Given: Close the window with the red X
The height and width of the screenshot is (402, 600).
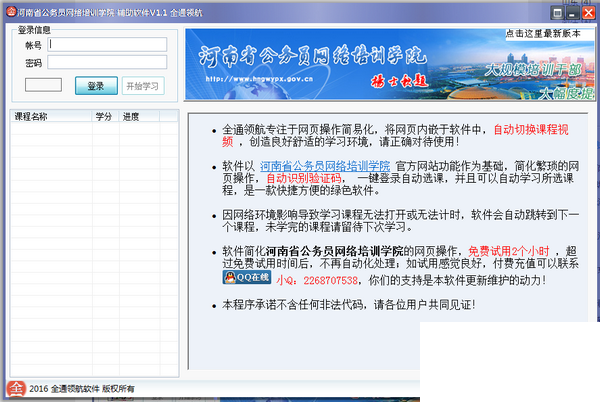Looking at the screenshot, I should pos(588,13).
